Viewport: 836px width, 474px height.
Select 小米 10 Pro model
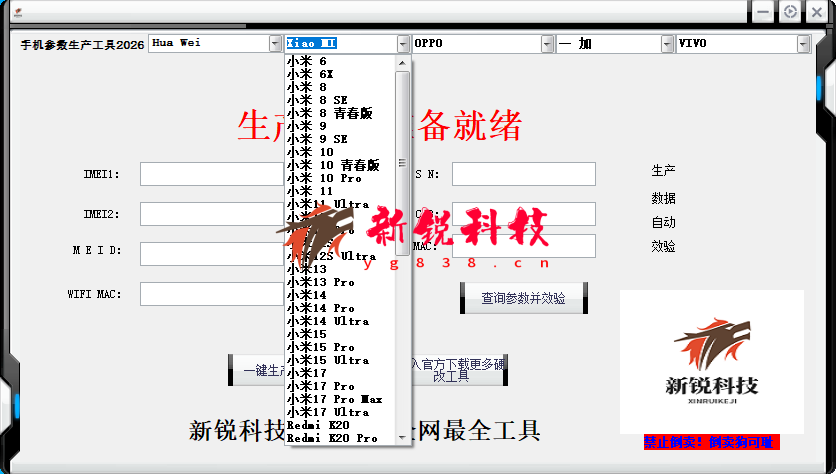[x=340, y=178]
